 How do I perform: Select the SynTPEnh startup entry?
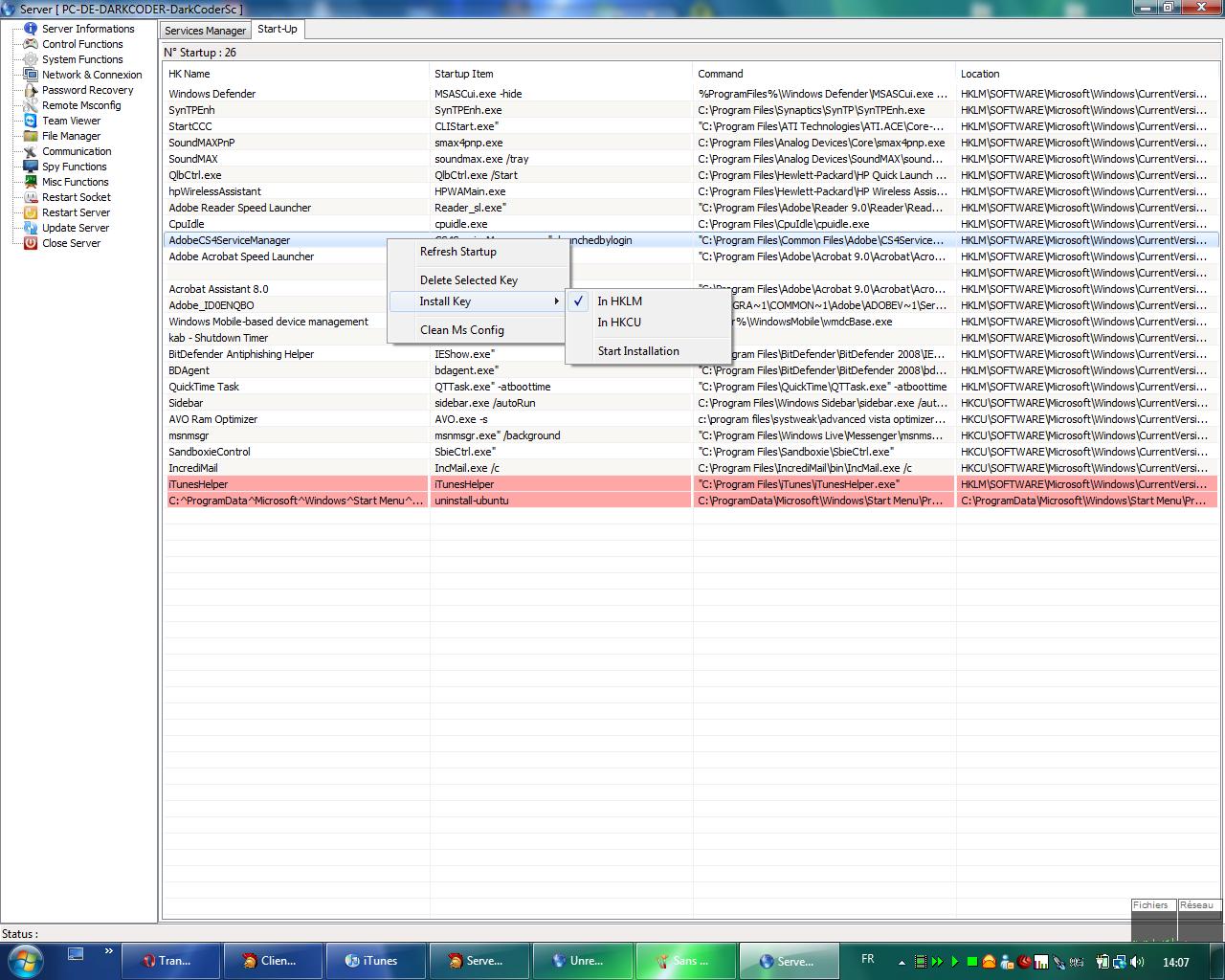691,110
